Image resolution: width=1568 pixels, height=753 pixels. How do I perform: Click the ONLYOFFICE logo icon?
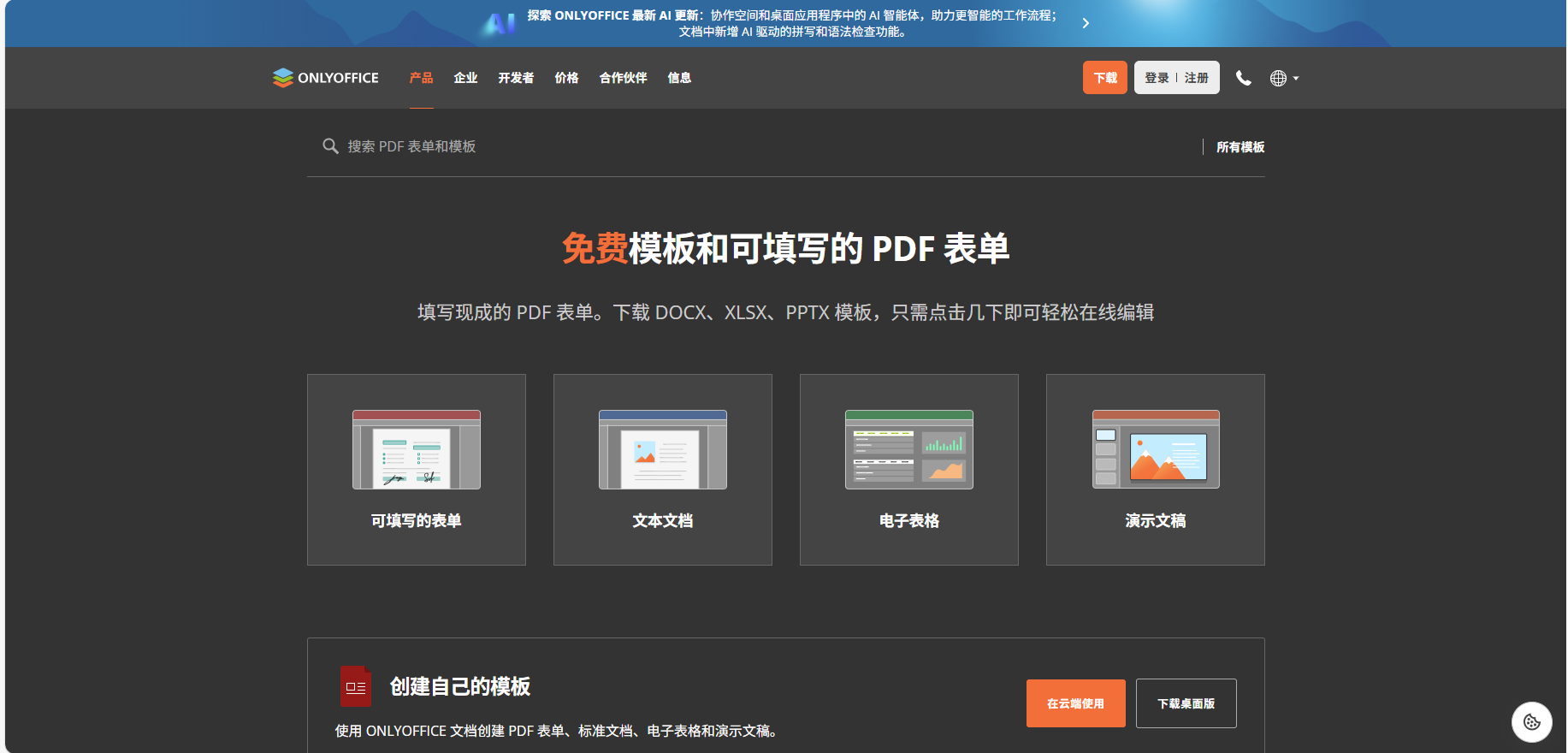pyautogui.click(x=283, y=78)
